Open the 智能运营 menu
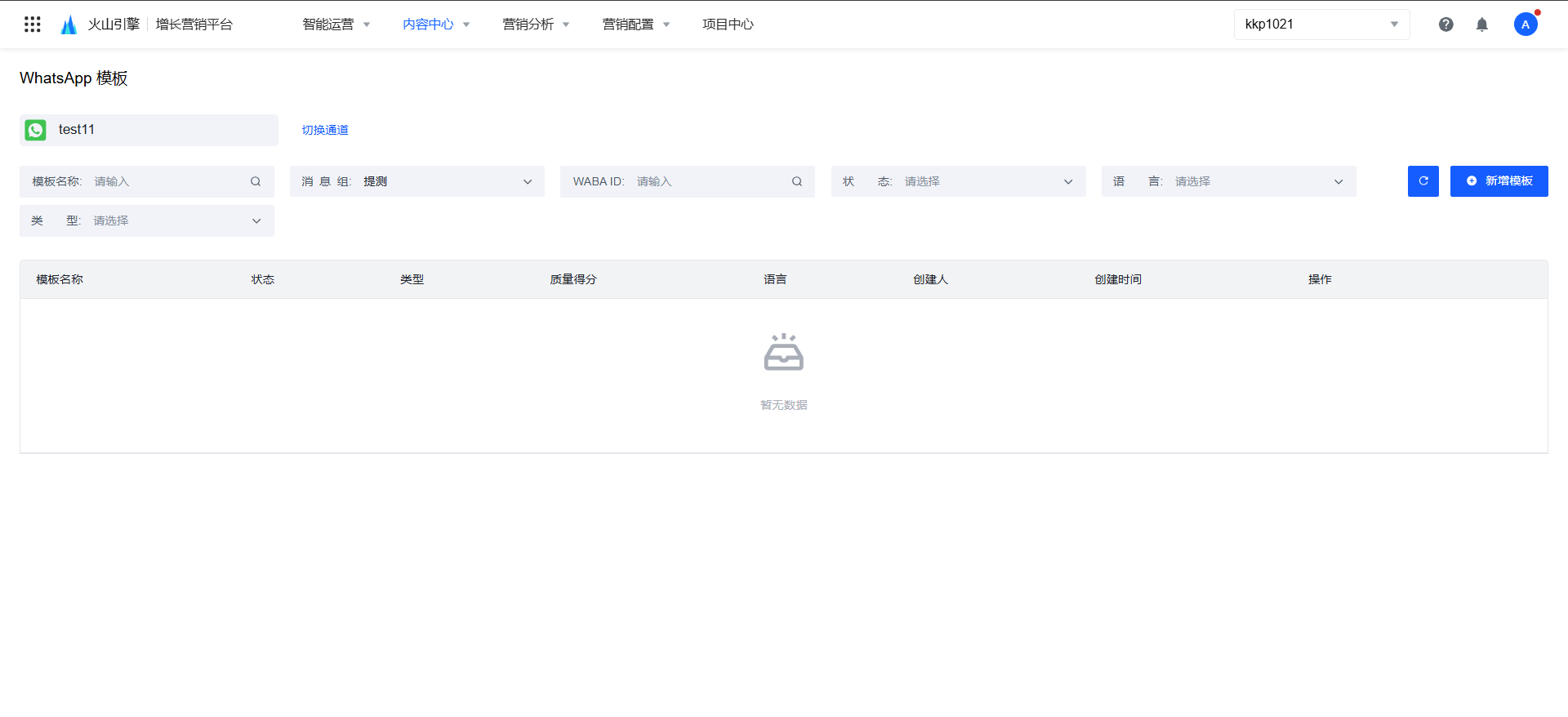1568x717 pixels. [336, 24]
